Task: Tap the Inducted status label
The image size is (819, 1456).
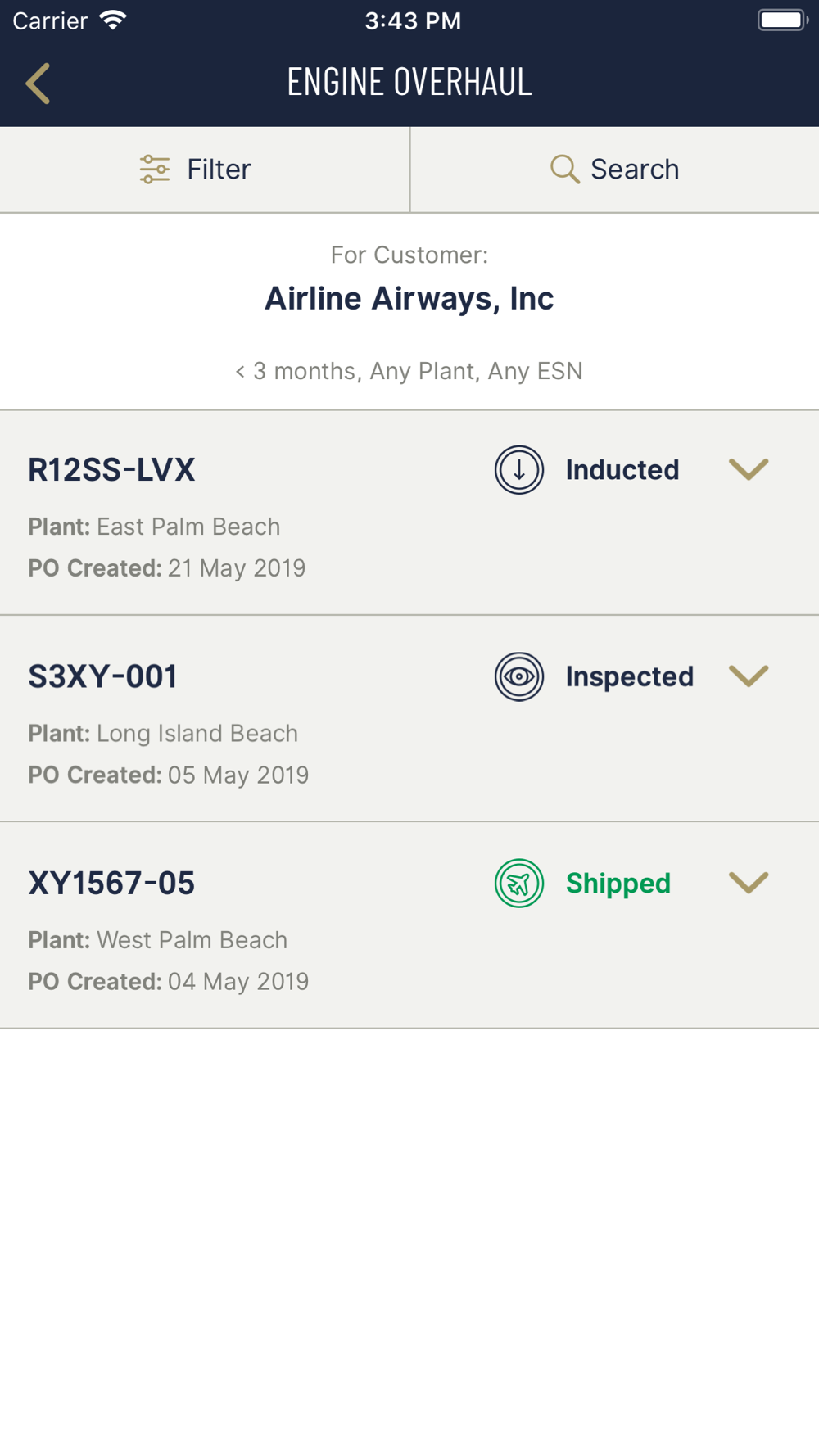Action: pos(622,470)
